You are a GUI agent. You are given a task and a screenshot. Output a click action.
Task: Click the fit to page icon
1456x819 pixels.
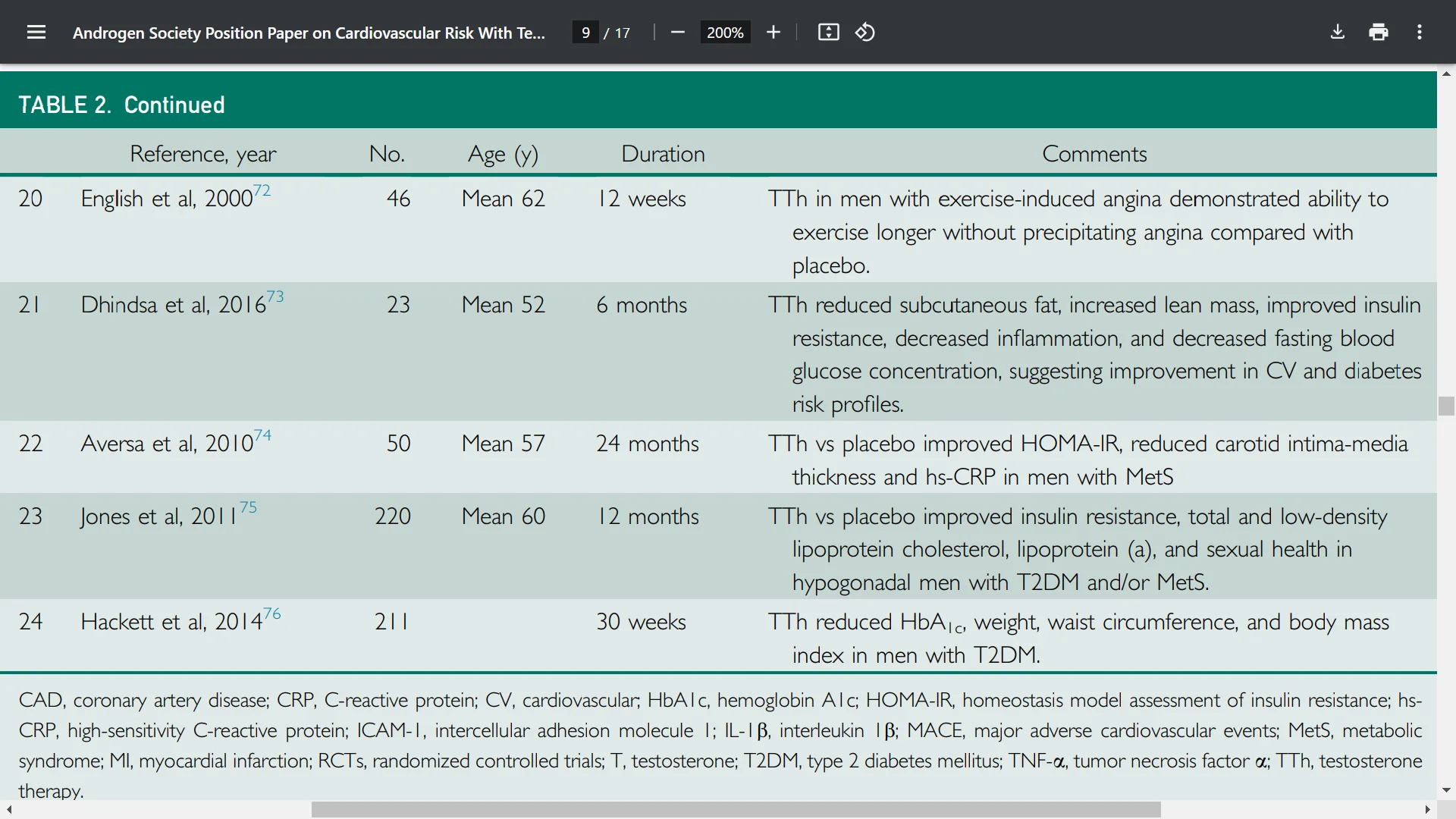[x=829, y=32]
